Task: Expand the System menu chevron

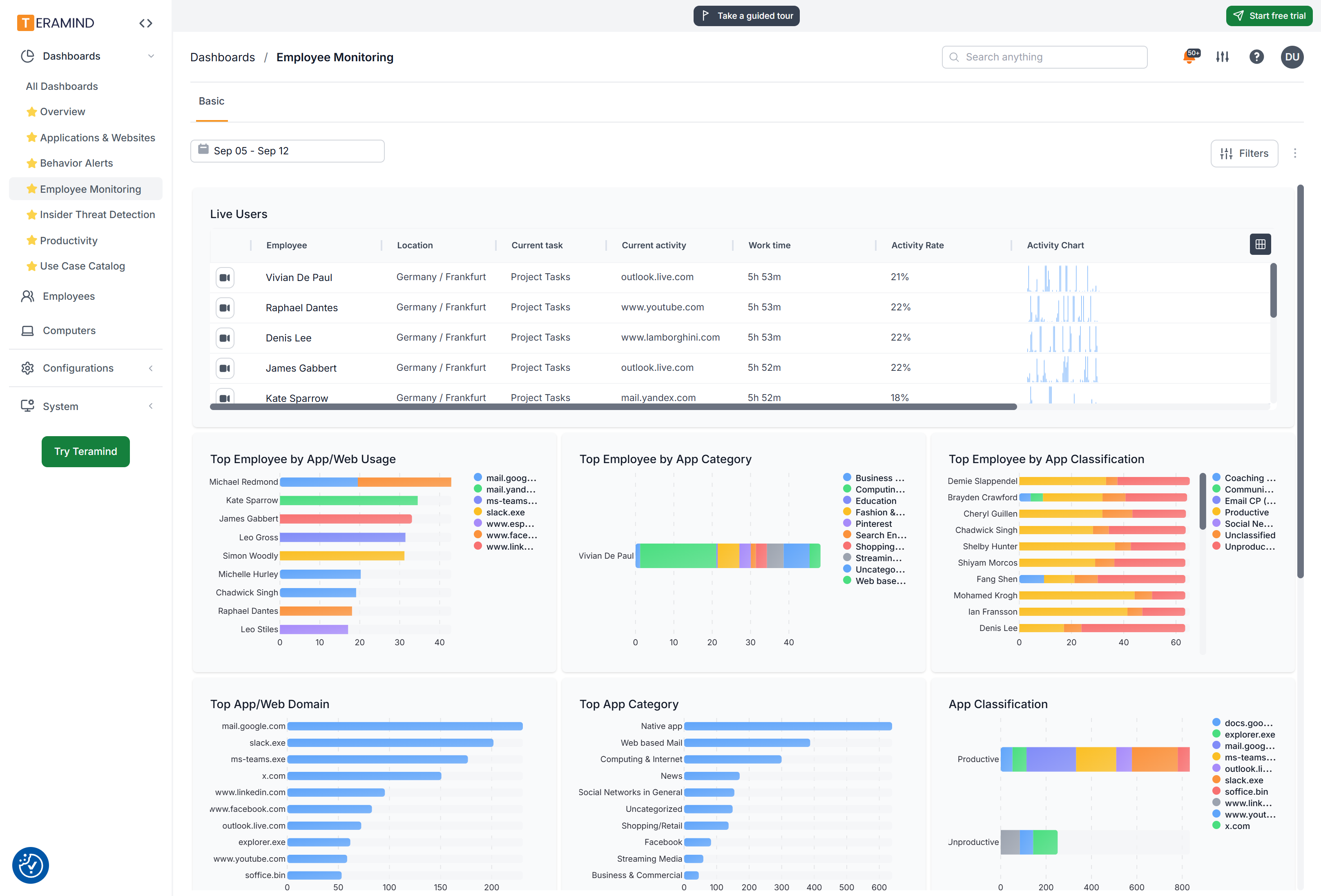Action: point(151,406)
